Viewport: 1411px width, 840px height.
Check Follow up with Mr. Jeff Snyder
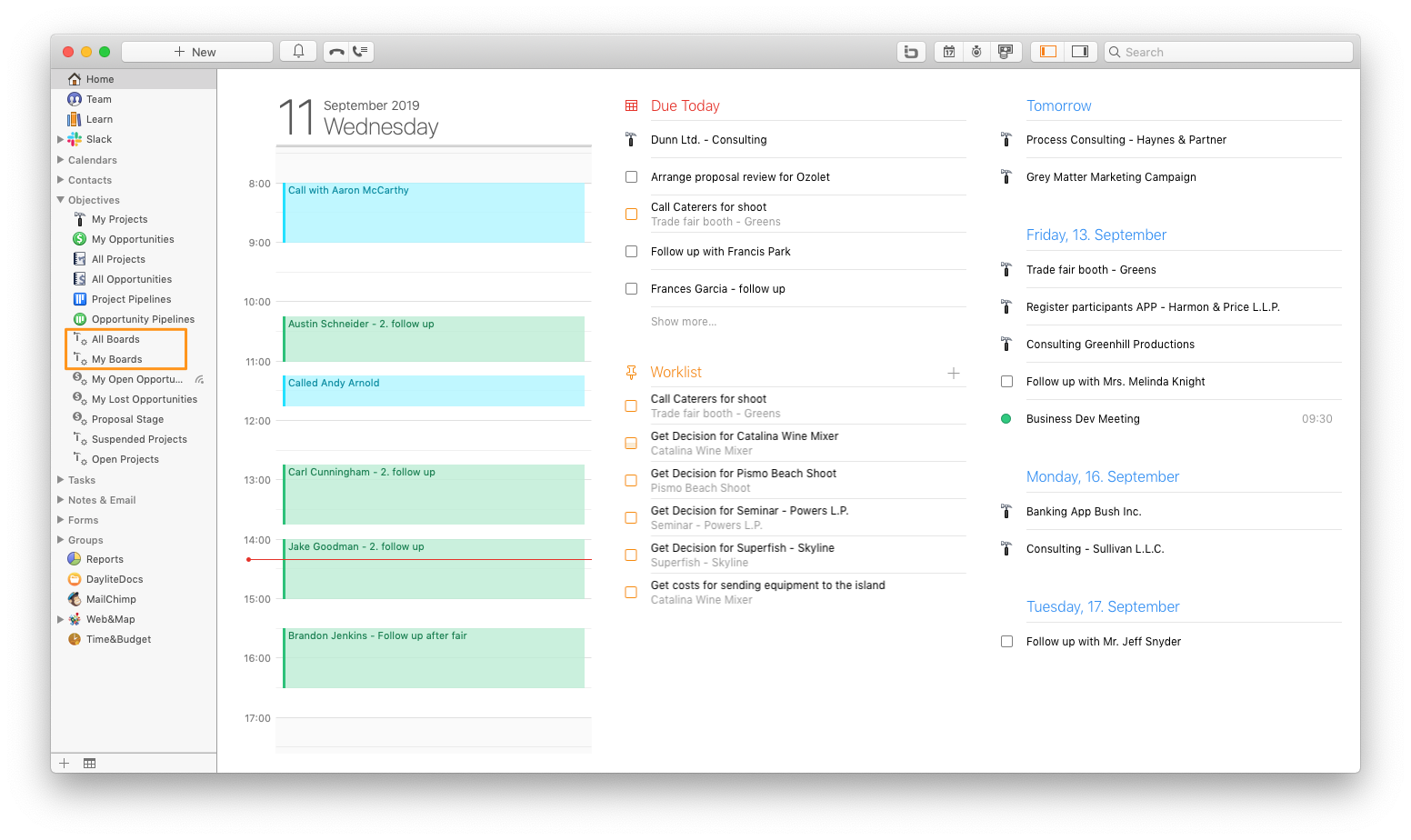tap(1006, 642)
